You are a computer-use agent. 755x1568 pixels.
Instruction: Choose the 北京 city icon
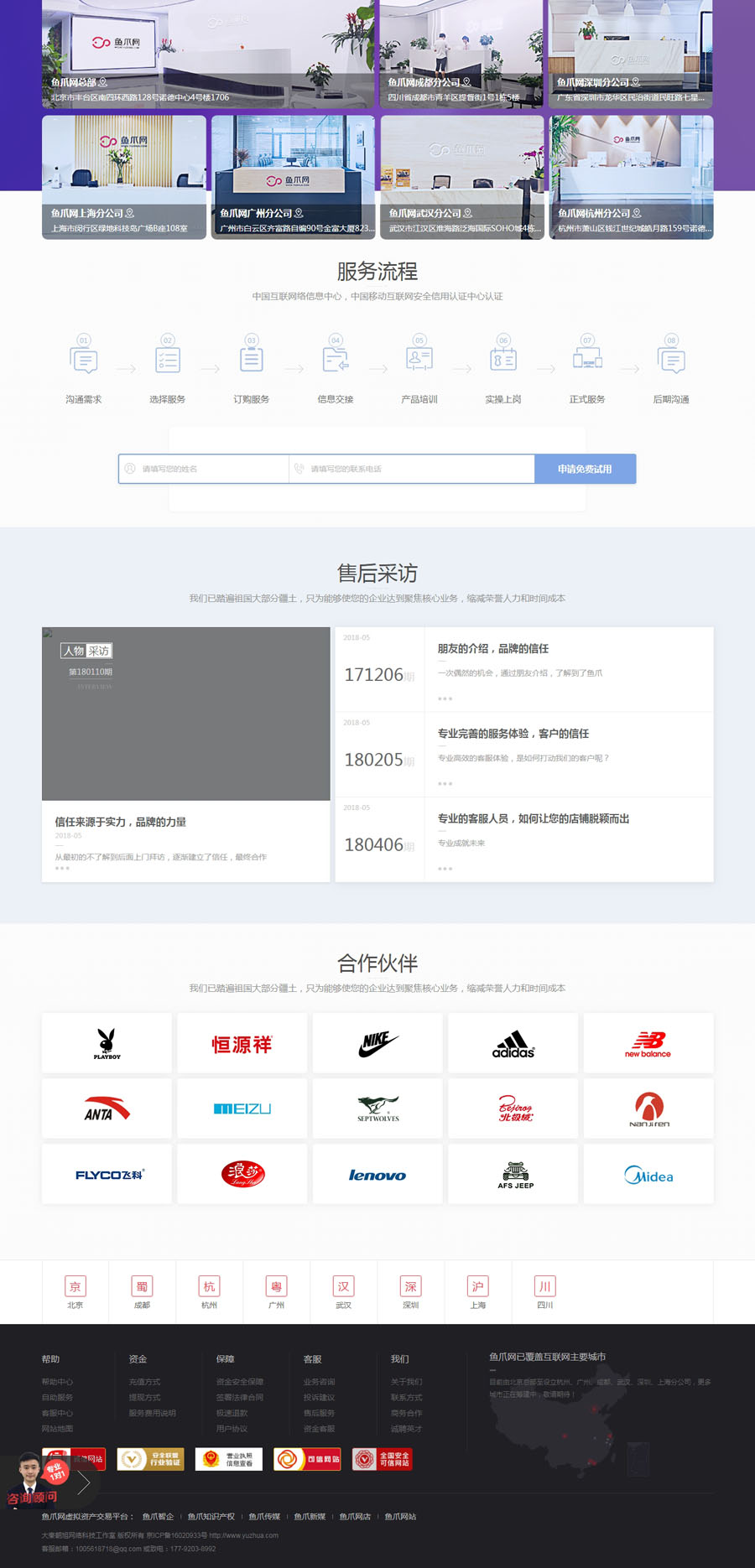75,1286
